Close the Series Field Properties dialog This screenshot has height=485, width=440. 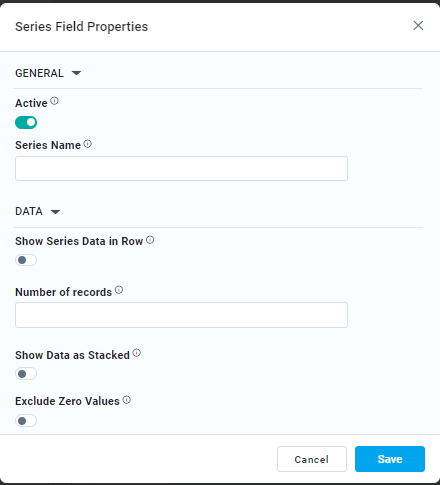click(418, 25)
